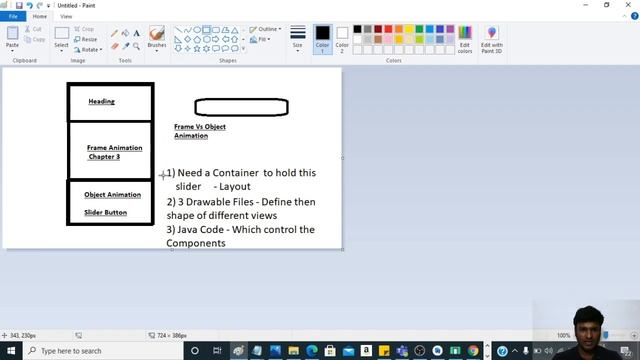Pick the yellow color swatch

[x=409, y=29]
